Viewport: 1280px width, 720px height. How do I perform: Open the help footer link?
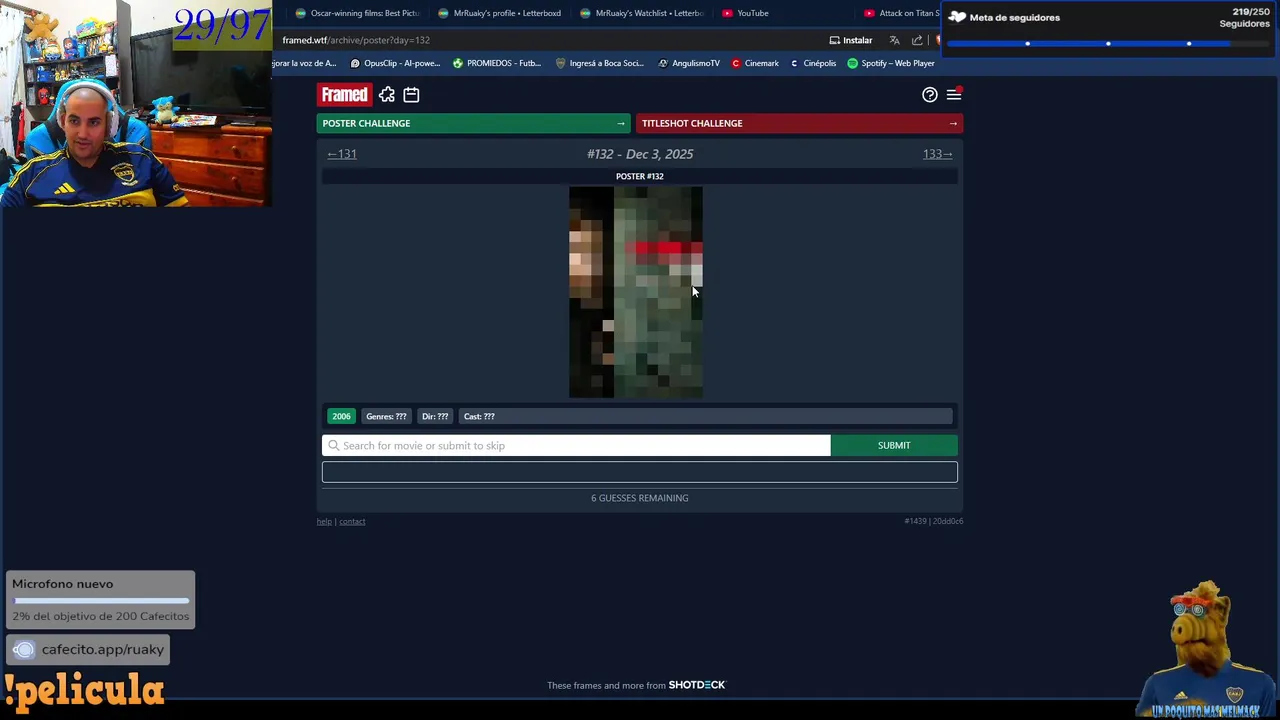[324, 521]
